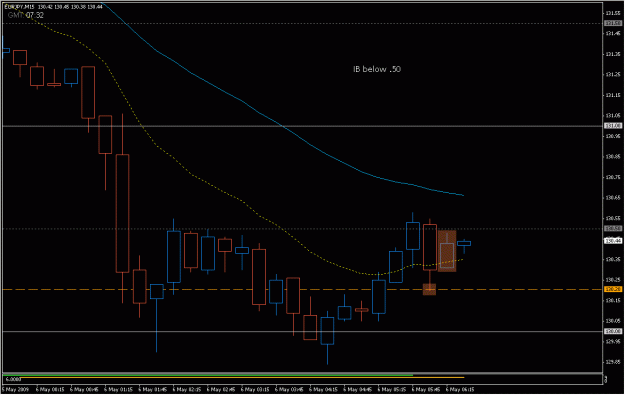Click the 131.50 dotted level label

pyautogui.click(x=613, y=24)
